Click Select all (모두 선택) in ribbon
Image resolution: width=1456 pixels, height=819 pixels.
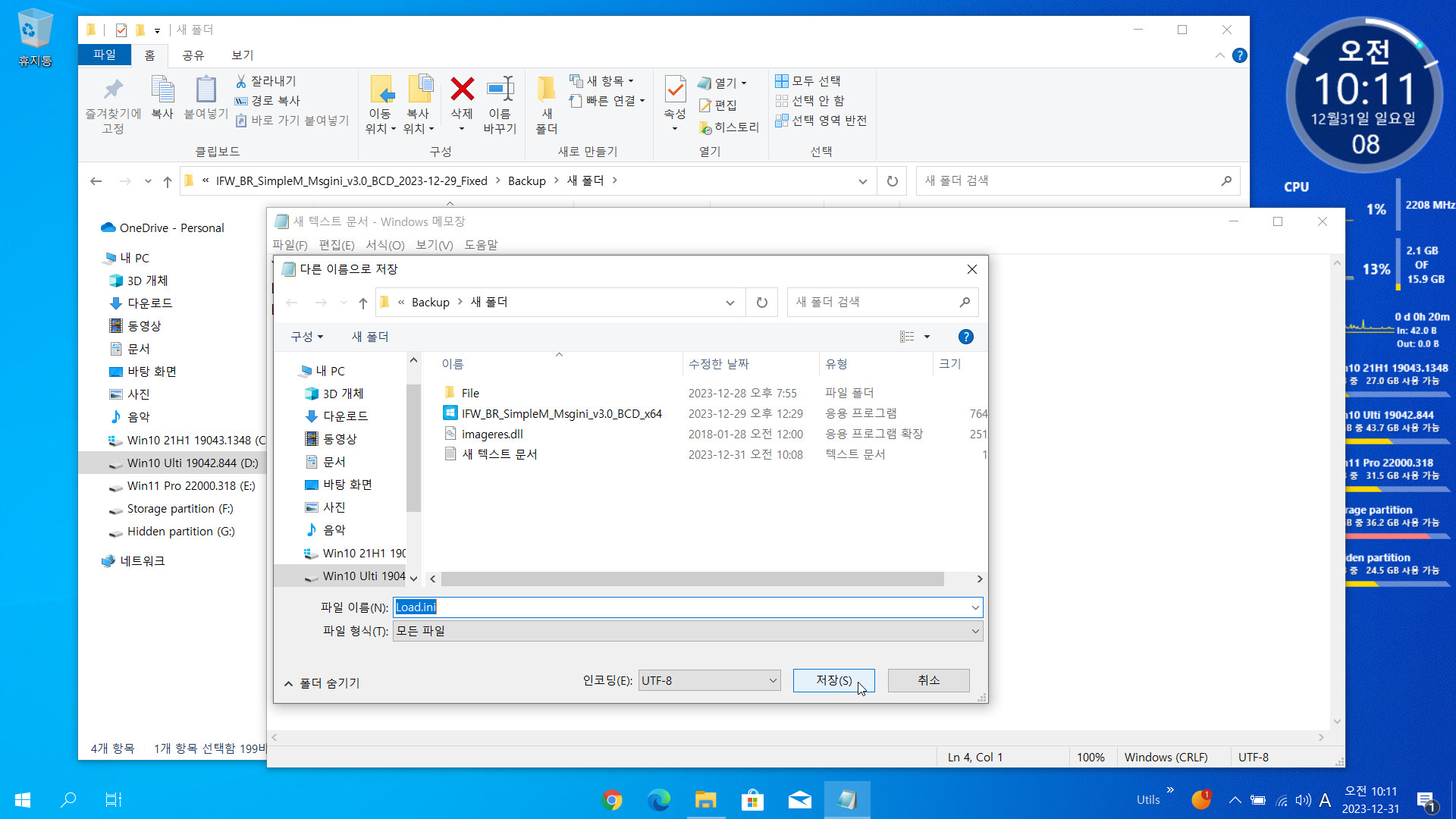point(808,80)
